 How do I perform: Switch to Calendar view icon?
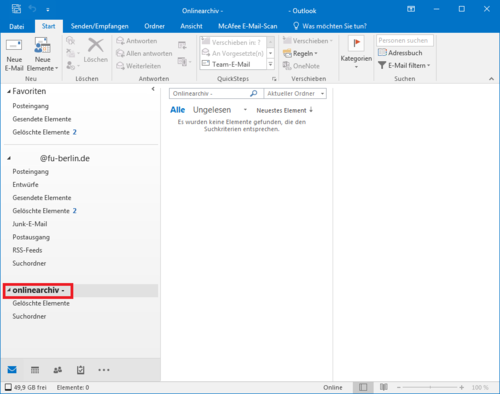pos(35,370)
